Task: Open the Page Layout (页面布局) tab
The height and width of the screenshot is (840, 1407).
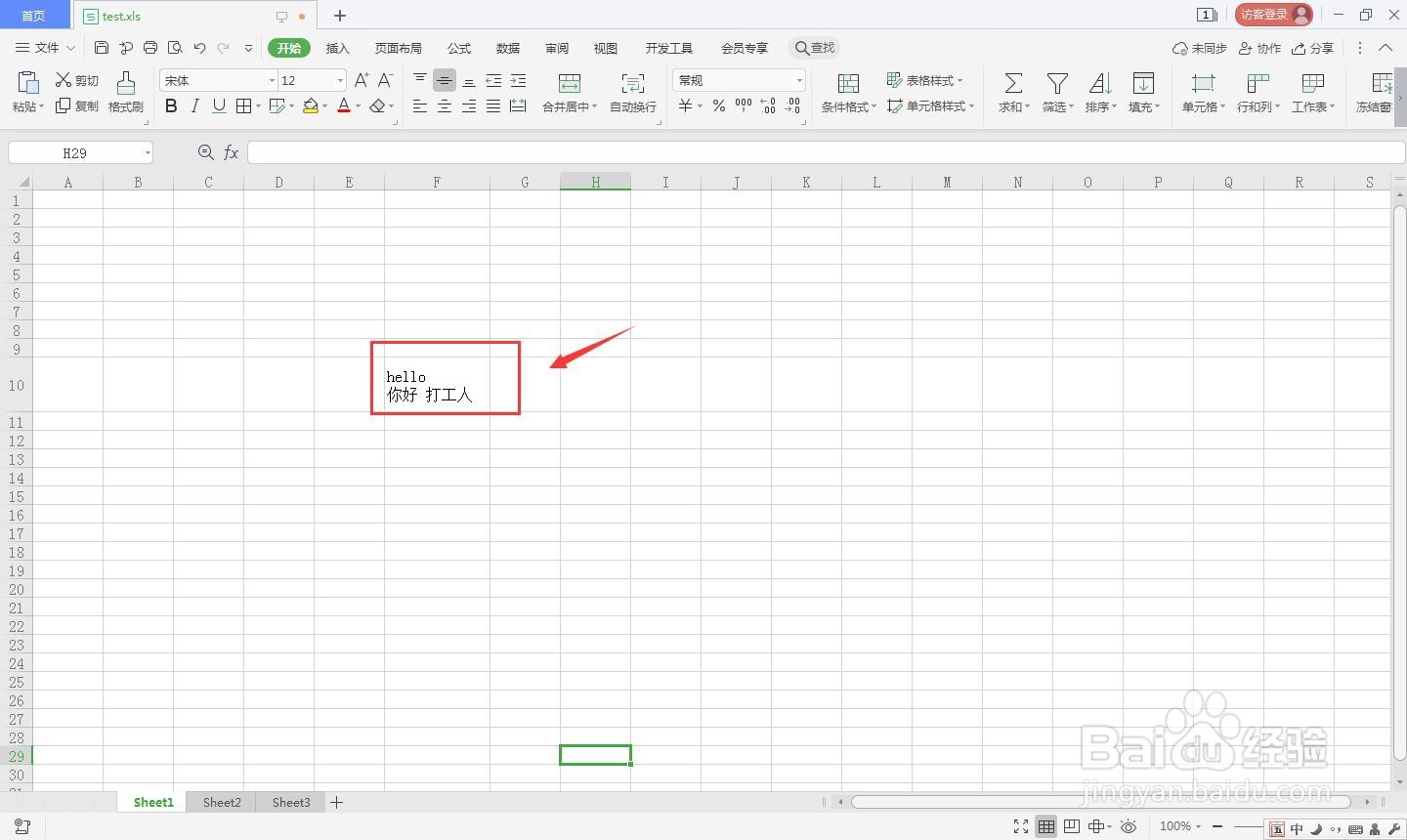Action: coord(399,48)
